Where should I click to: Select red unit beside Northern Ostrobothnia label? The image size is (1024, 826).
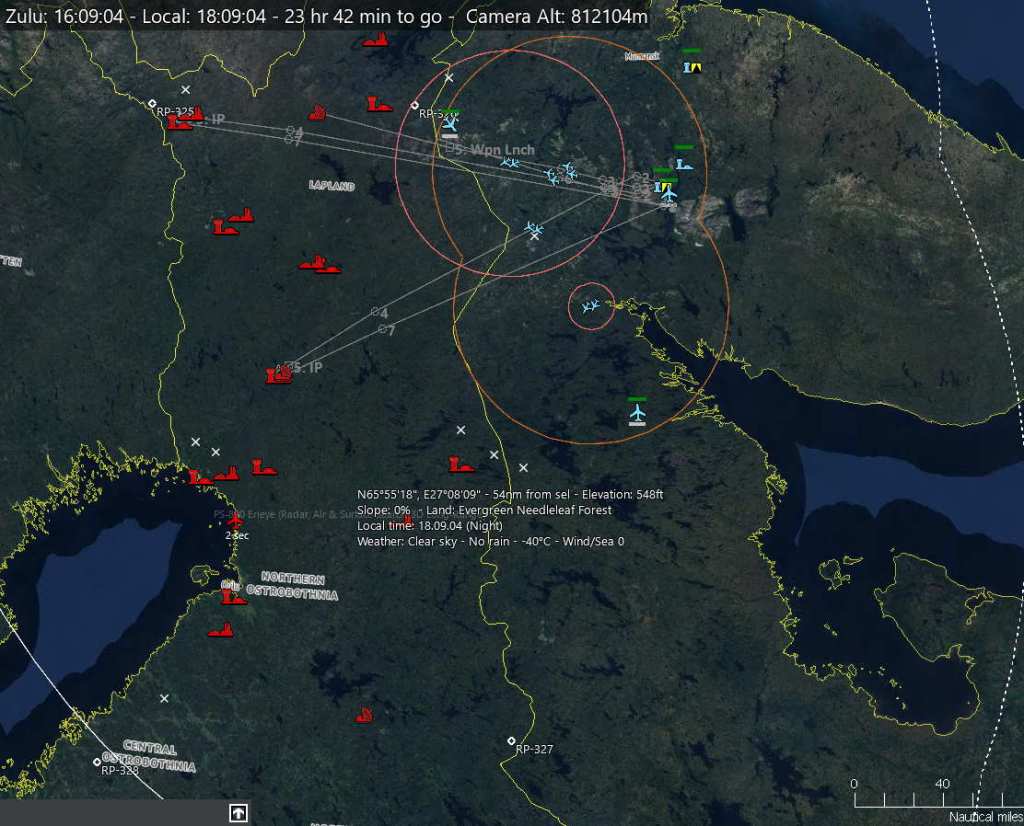click(x=233, y=596)
